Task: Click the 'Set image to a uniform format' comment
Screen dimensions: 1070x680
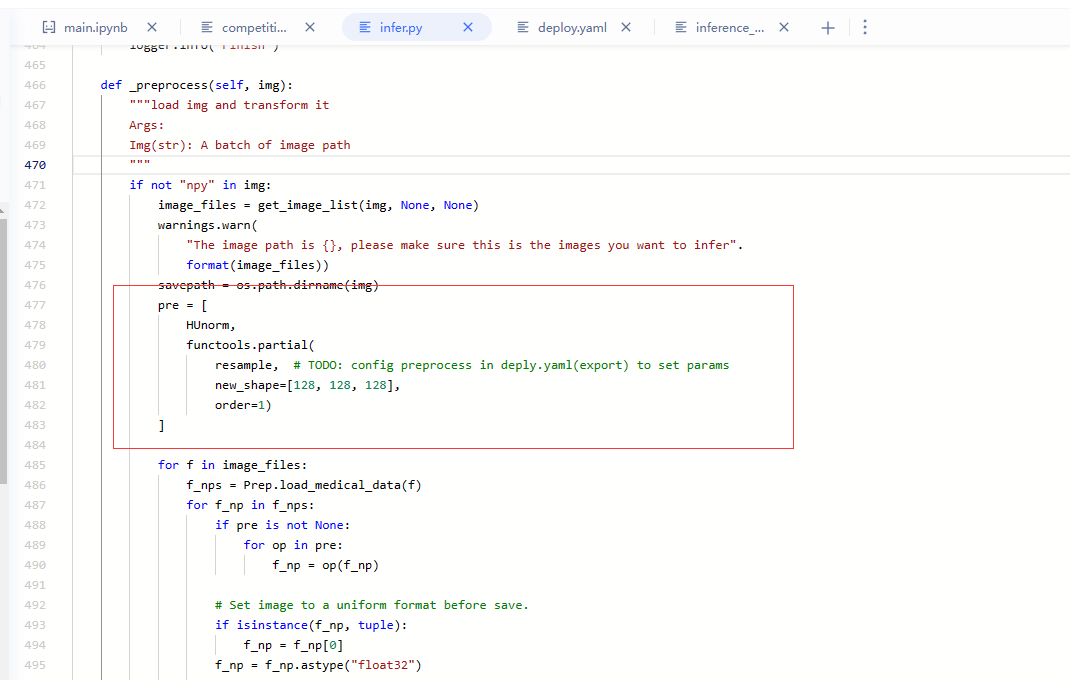Action: coord(372,605)
